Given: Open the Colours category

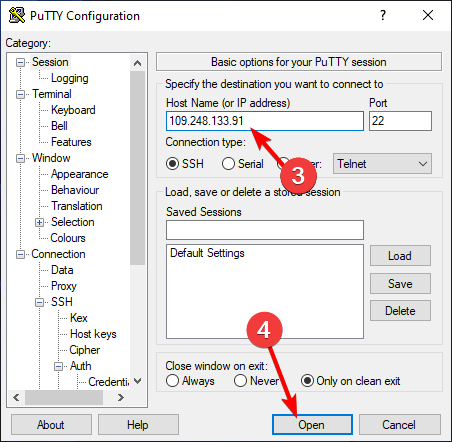Looking at the screenshot, I should (x=68, y=238).
